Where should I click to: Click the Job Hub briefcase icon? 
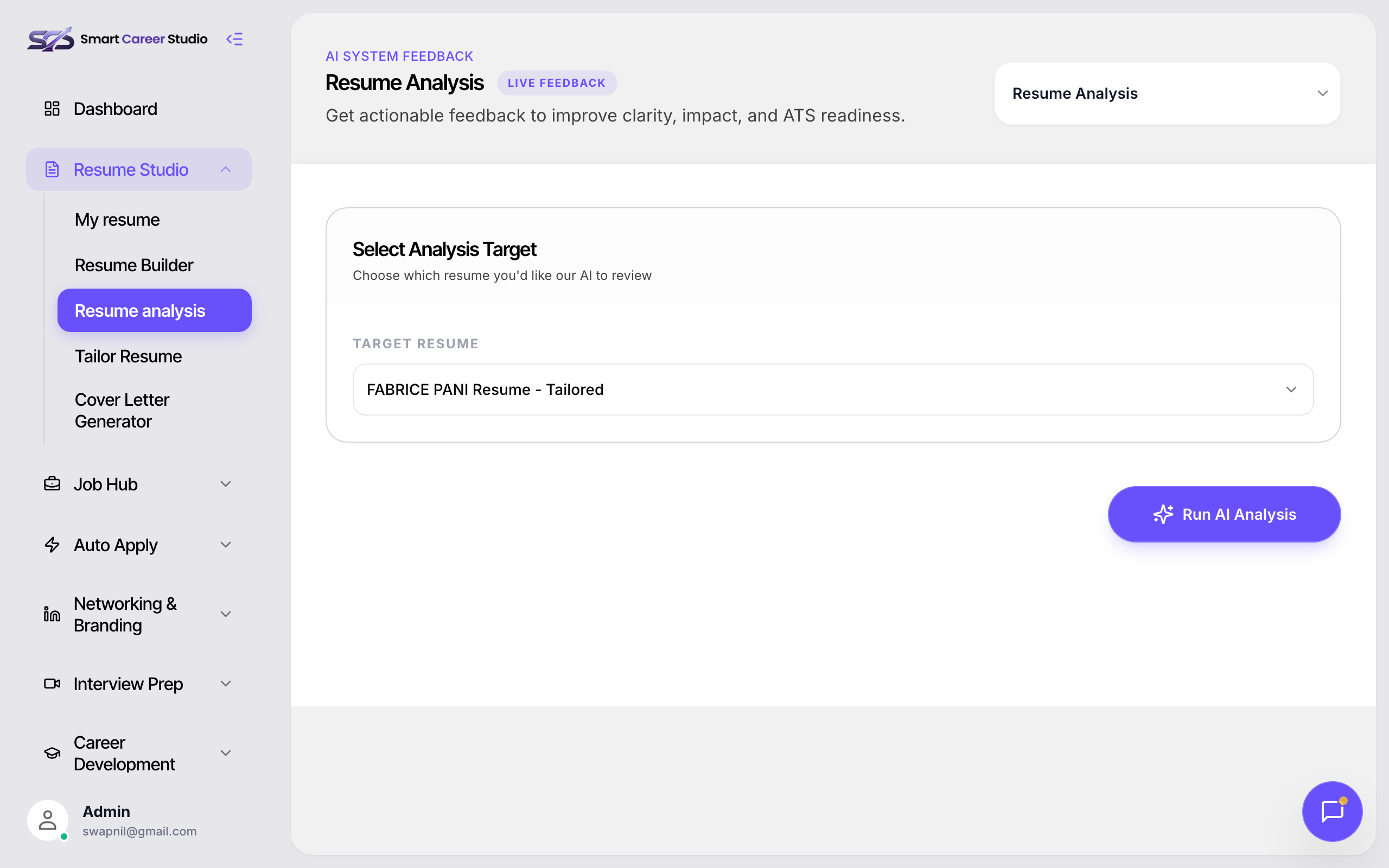52,484
